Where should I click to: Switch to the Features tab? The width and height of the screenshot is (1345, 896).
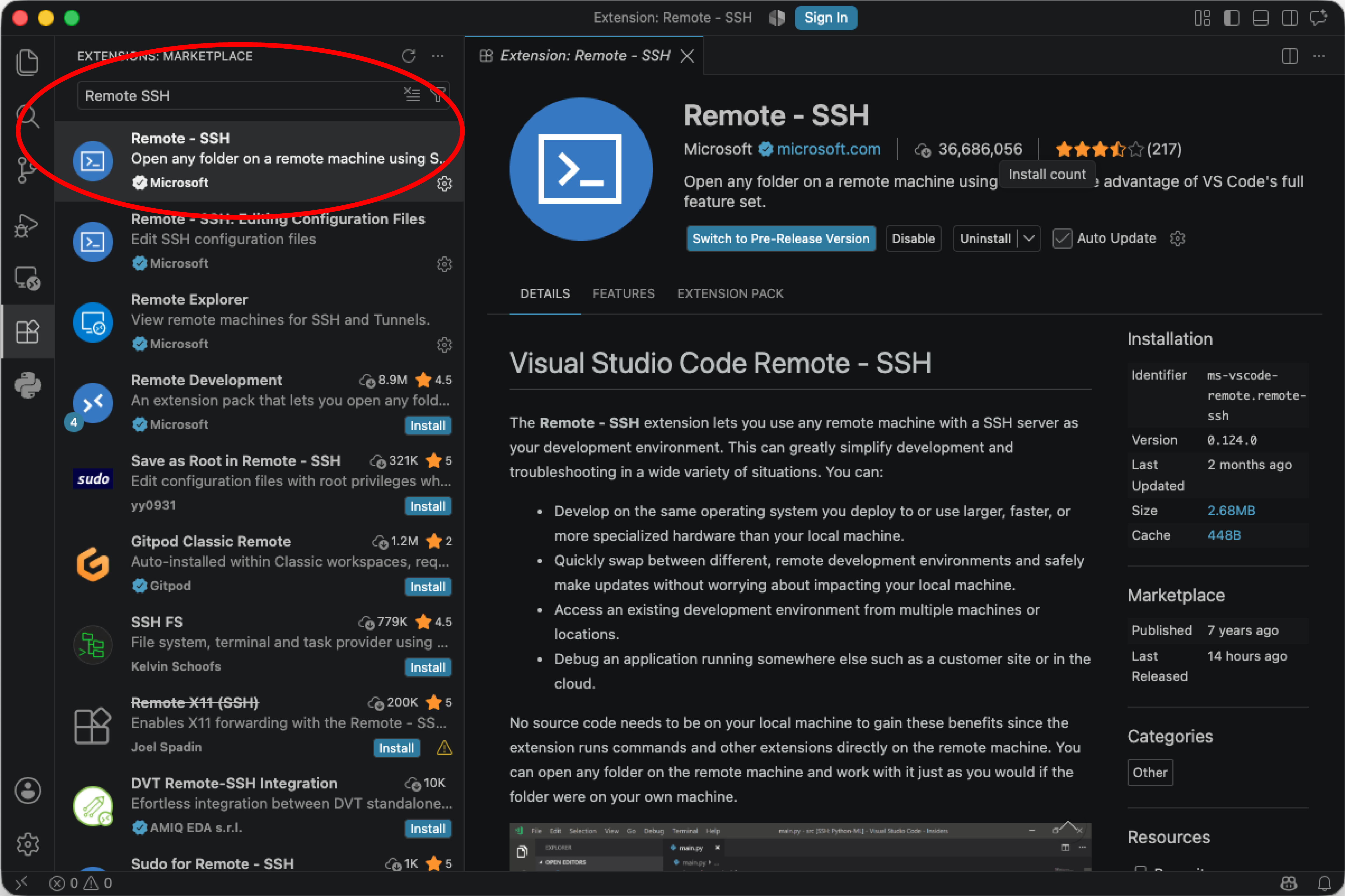coord(623,294)
